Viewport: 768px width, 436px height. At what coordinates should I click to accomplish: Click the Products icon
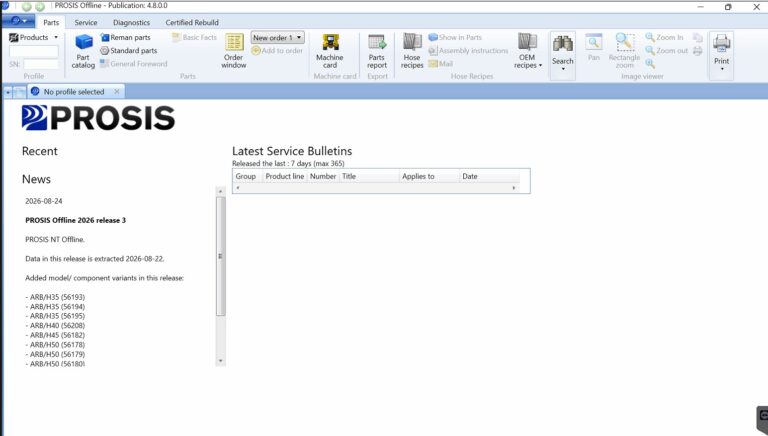pos(14,37)
